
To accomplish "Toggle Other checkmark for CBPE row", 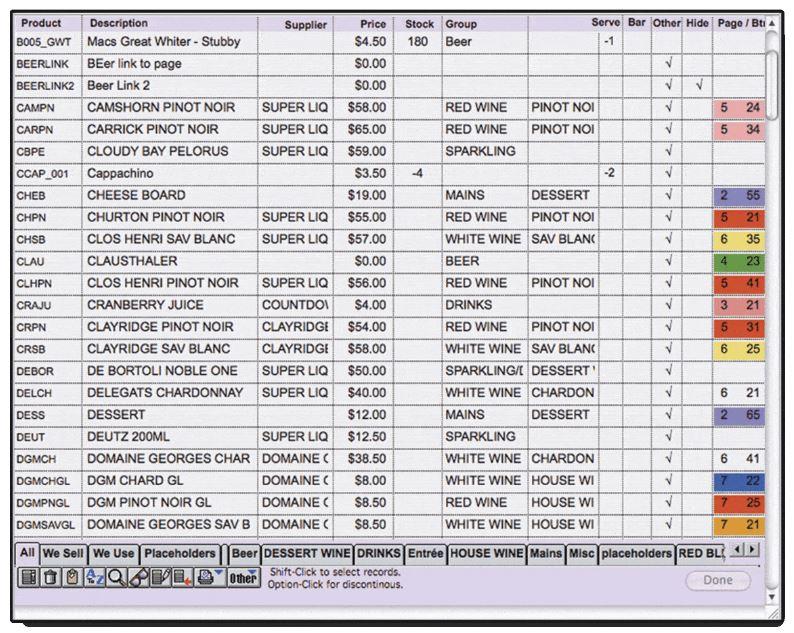I will [x=667, y=151].
